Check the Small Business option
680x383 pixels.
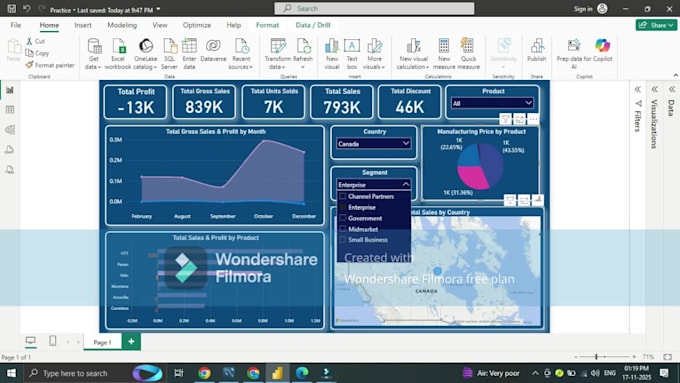[x=343, y=239]
